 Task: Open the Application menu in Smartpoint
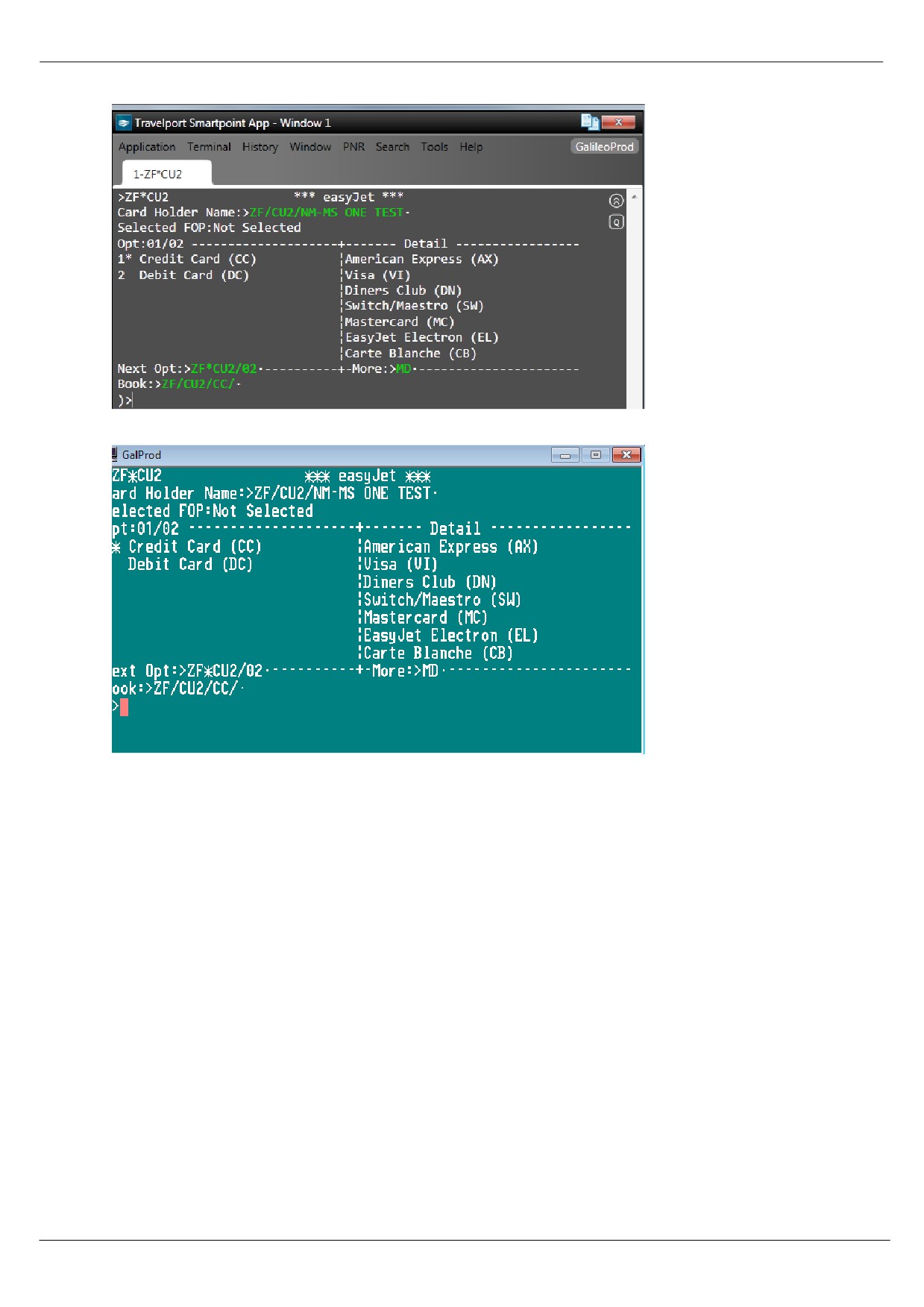point(147,147)
